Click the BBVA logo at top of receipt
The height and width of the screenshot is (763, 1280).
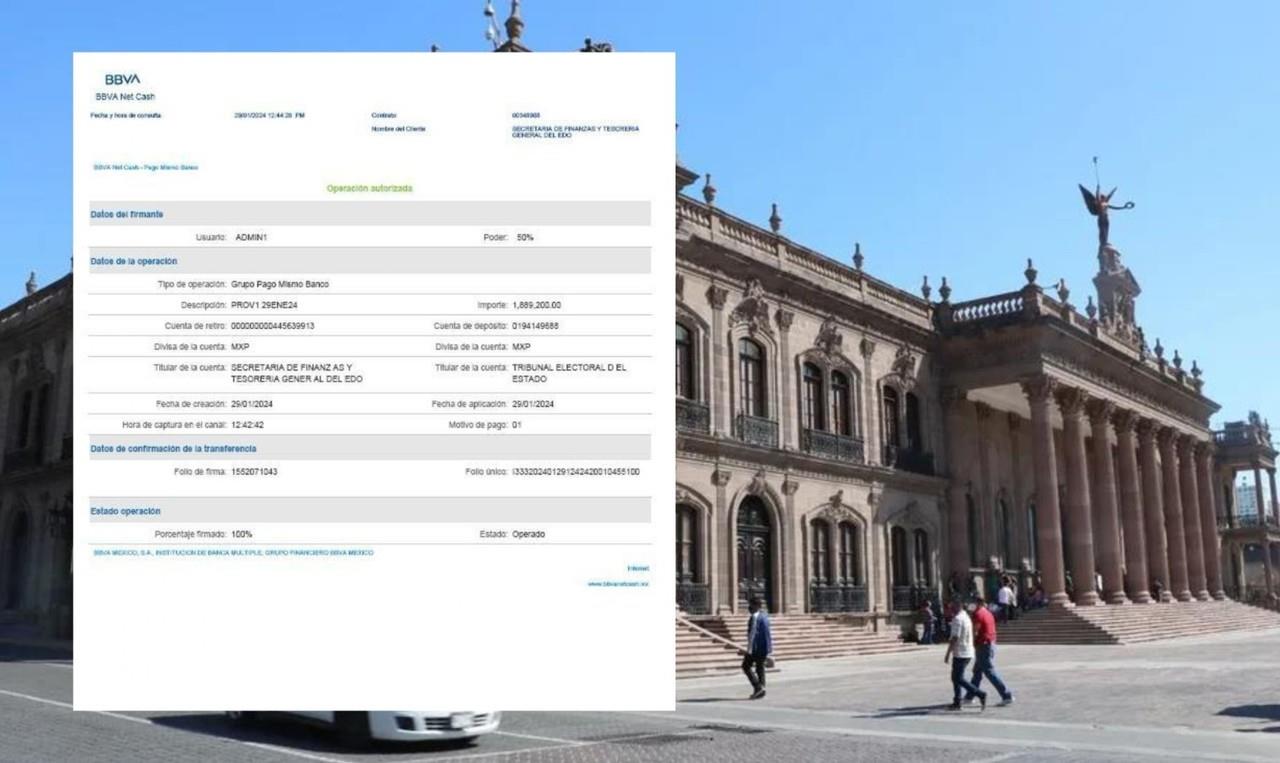click(123, 79)
